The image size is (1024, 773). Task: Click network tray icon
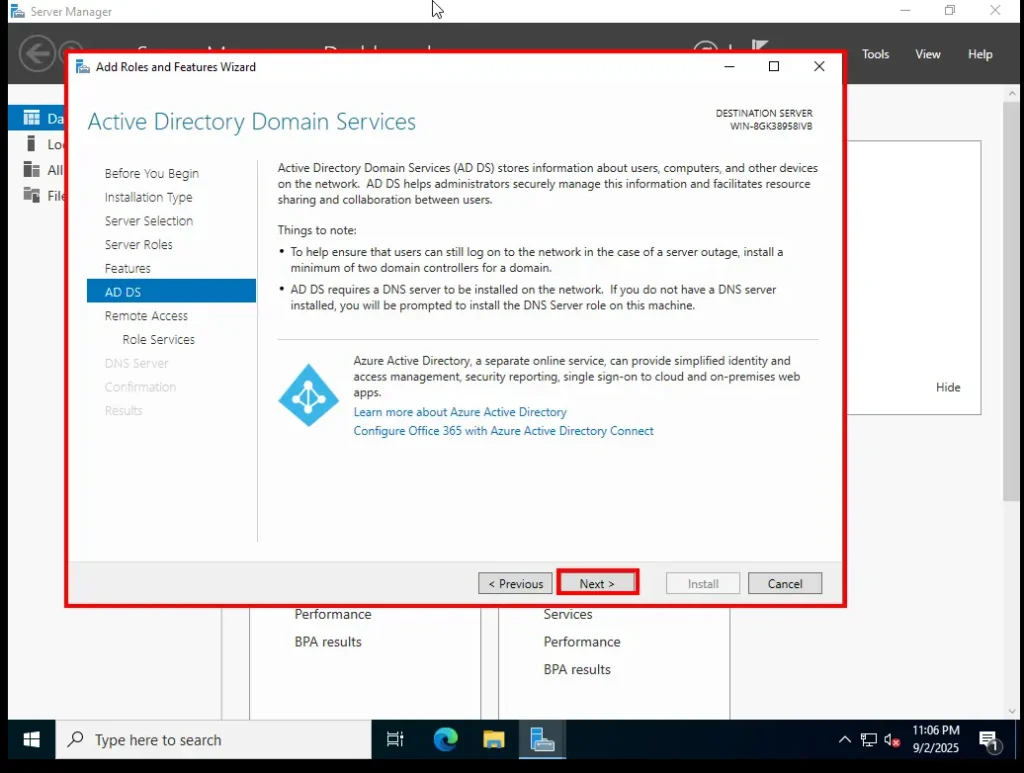click(869, 740)
